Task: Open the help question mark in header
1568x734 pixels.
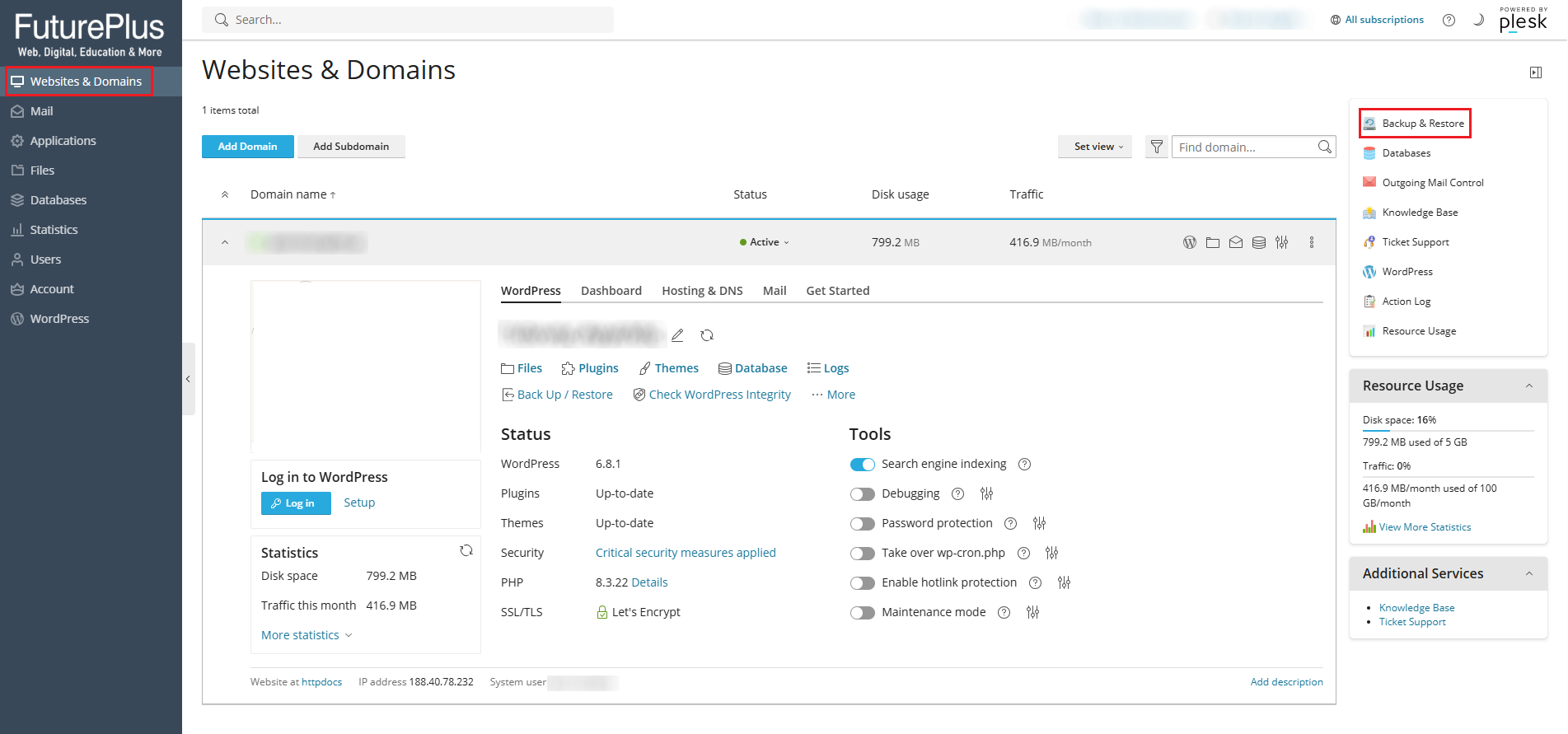Action: coord(1449,20)
